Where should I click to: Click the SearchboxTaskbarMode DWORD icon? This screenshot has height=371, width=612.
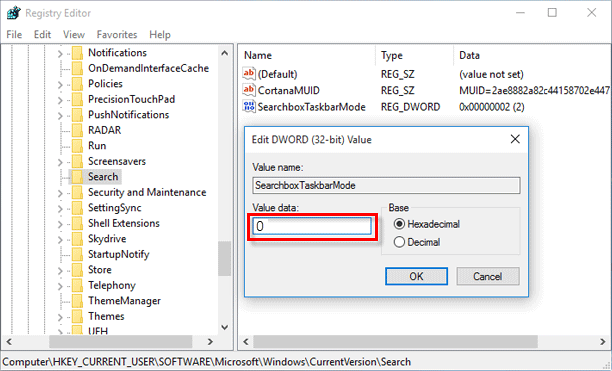click(x=249, y=107)
